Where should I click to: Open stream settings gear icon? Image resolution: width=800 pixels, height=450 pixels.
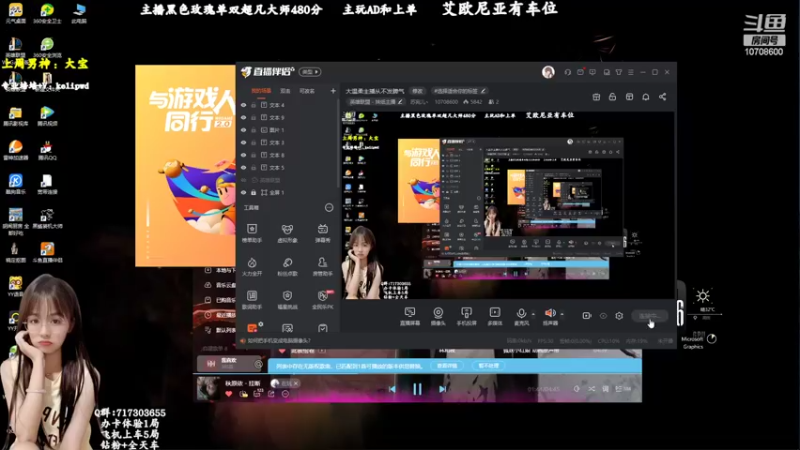tap(619, 316)
